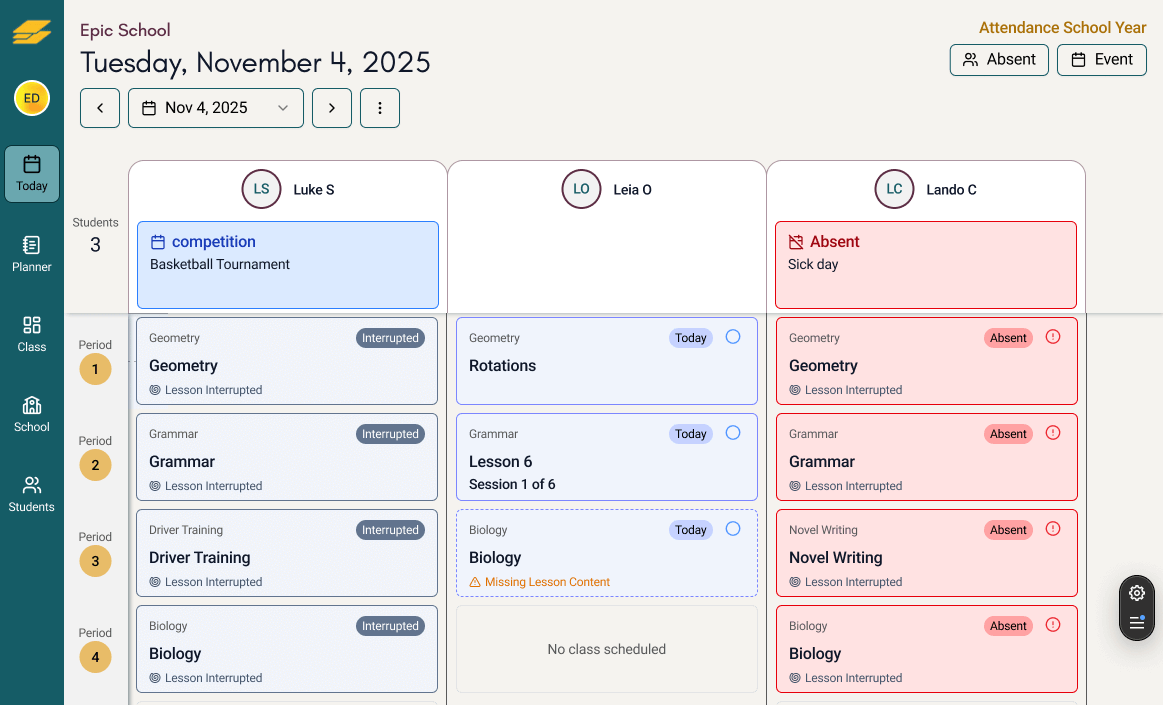Open the Nov 4, 2025 date dropdown
Screen dimensions: 1163x705
coord(216,108)
